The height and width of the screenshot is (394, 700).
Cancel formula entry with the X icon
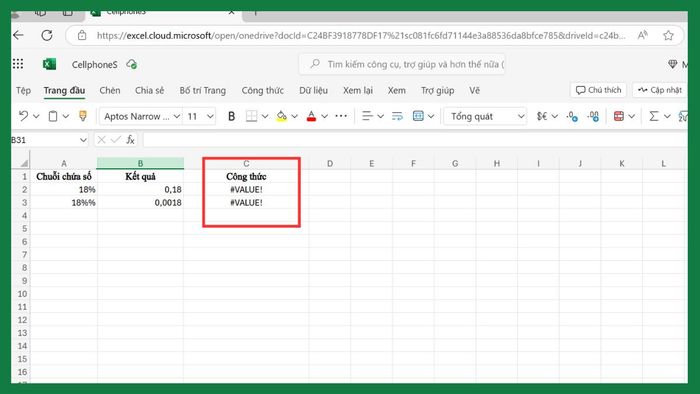(101, 140)
